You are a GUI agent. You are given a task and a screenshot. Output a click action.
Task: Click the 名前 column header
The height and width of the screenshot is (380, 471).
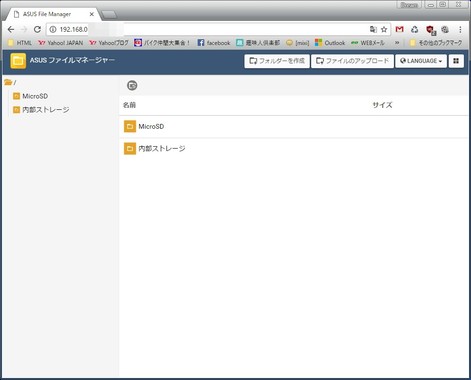click(x=129, y=105)
